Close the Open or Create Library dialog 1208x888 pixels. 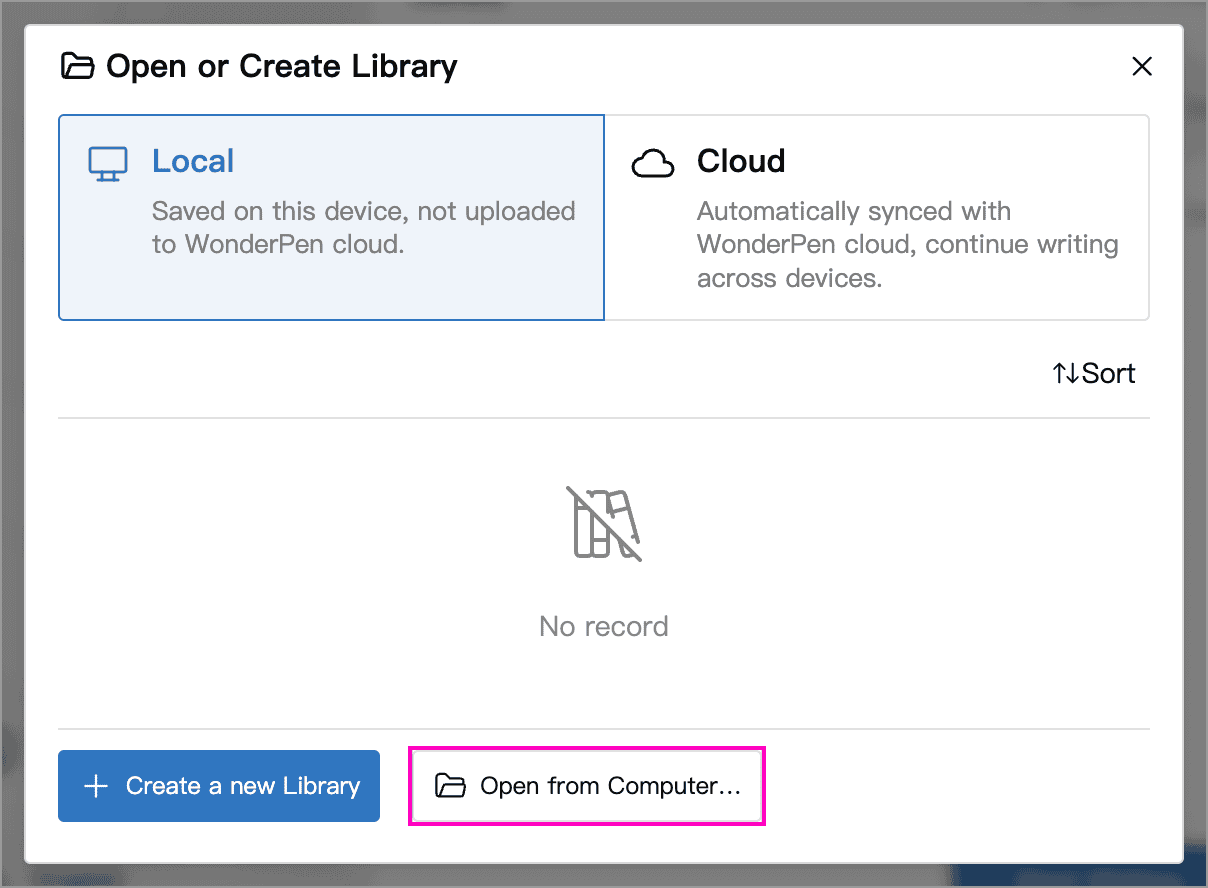[x=1142, y=67]
